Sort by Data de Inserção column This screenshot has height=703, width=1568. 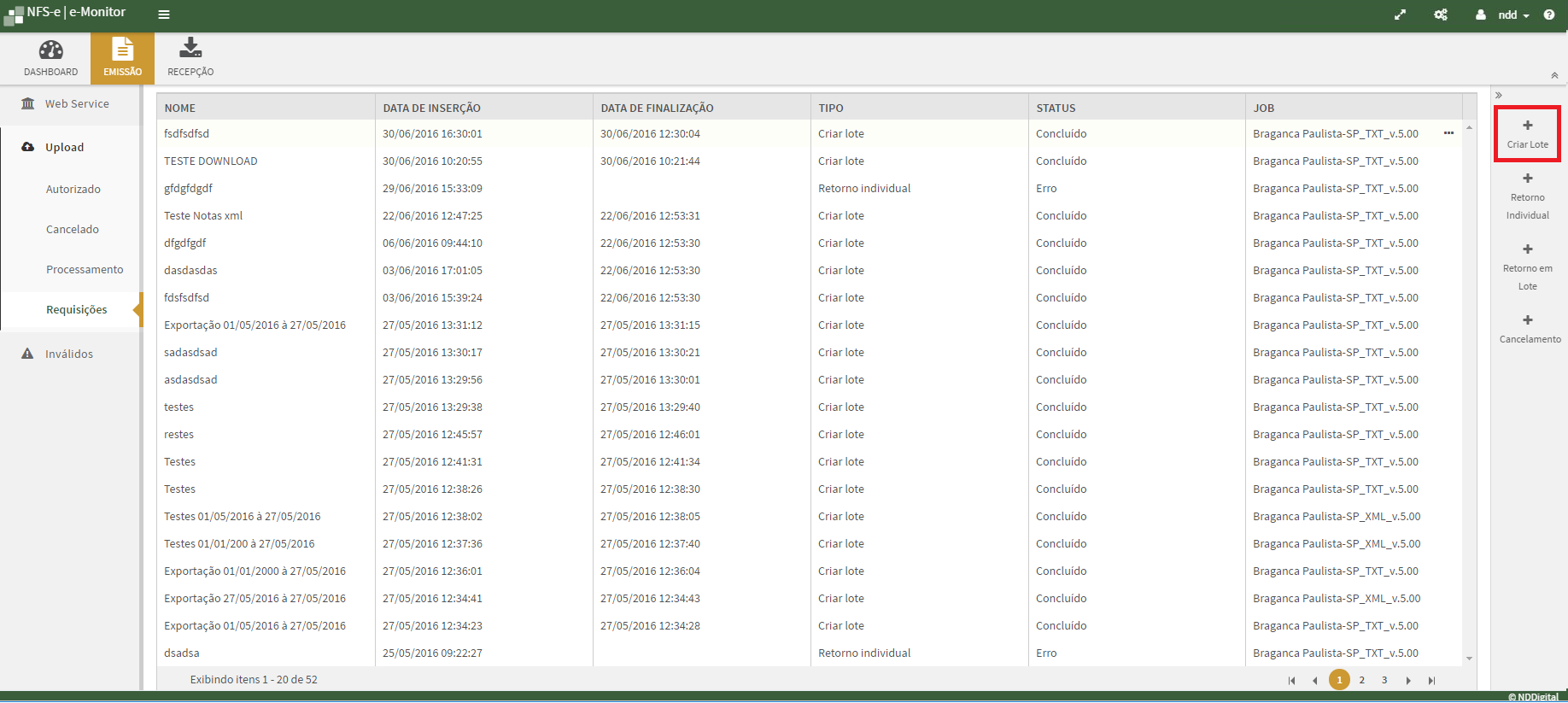431,108
